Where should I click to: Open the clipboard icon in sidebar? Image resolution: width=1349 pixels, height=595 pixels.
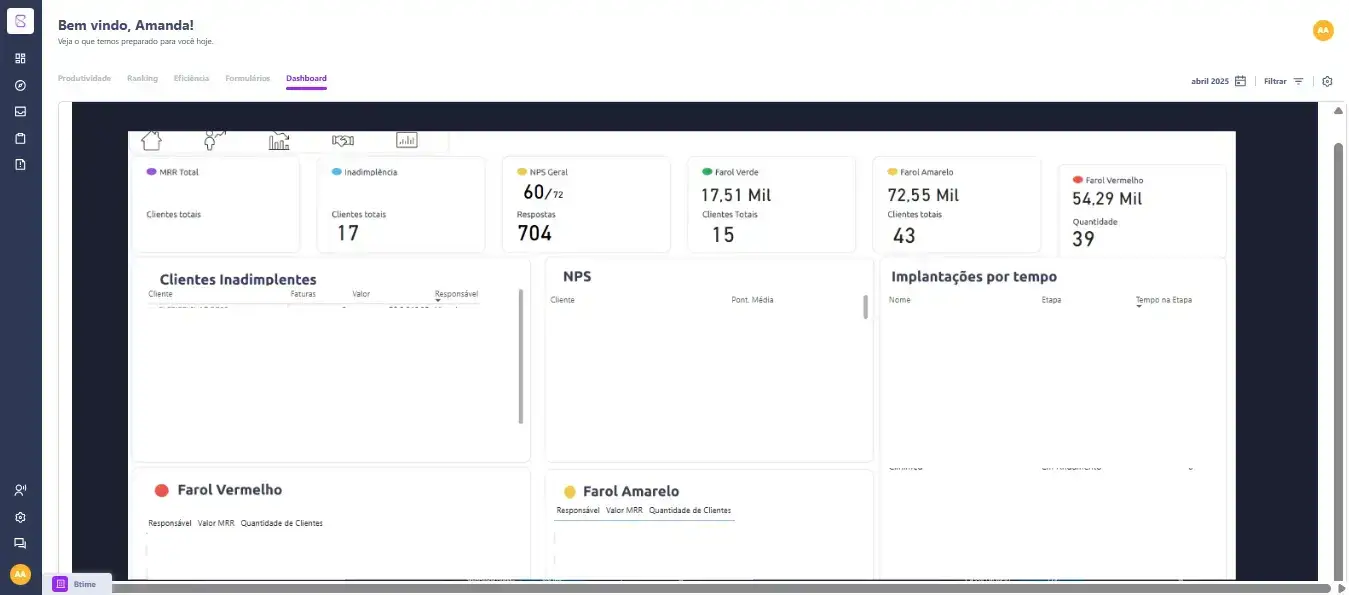pyautogui.click(x=20, y=138)
